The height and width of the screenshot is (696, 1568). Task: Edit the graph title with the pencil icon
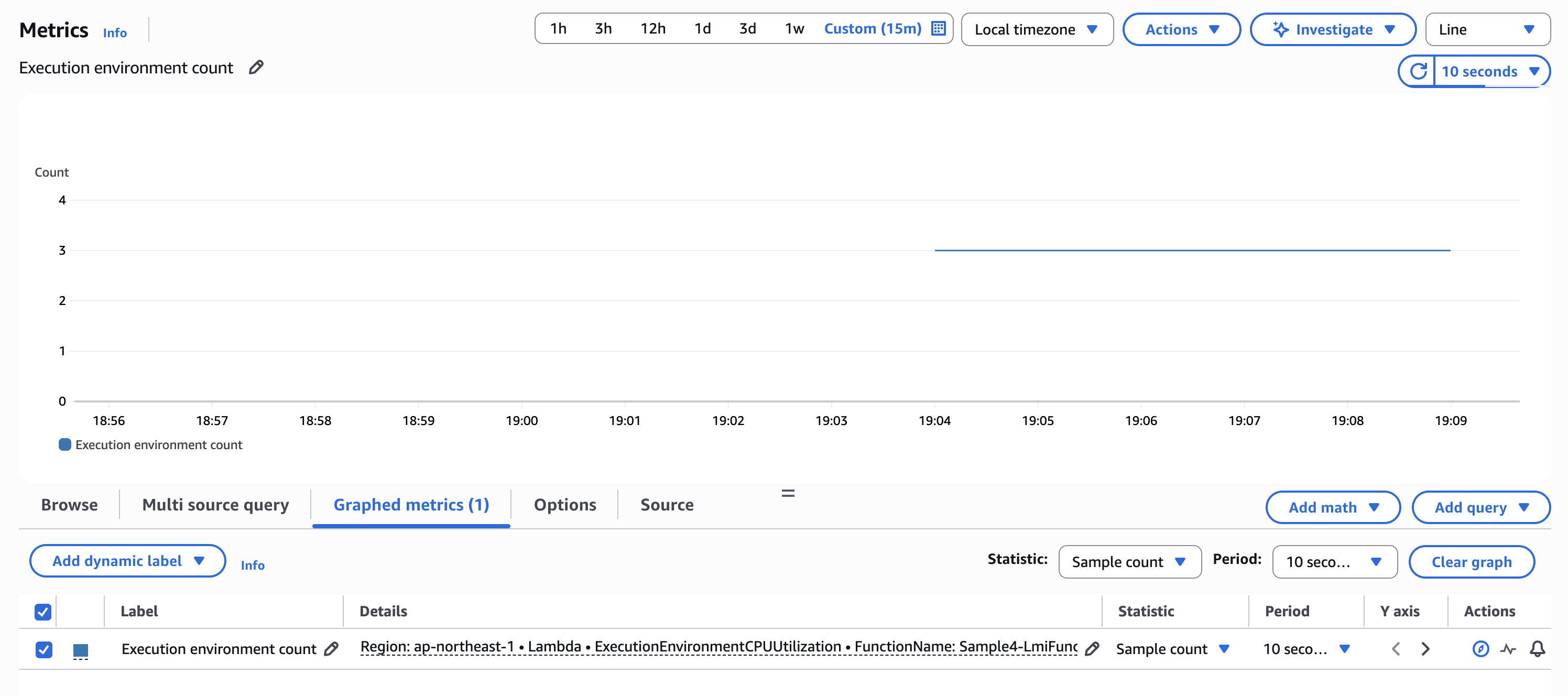[256, 67]
